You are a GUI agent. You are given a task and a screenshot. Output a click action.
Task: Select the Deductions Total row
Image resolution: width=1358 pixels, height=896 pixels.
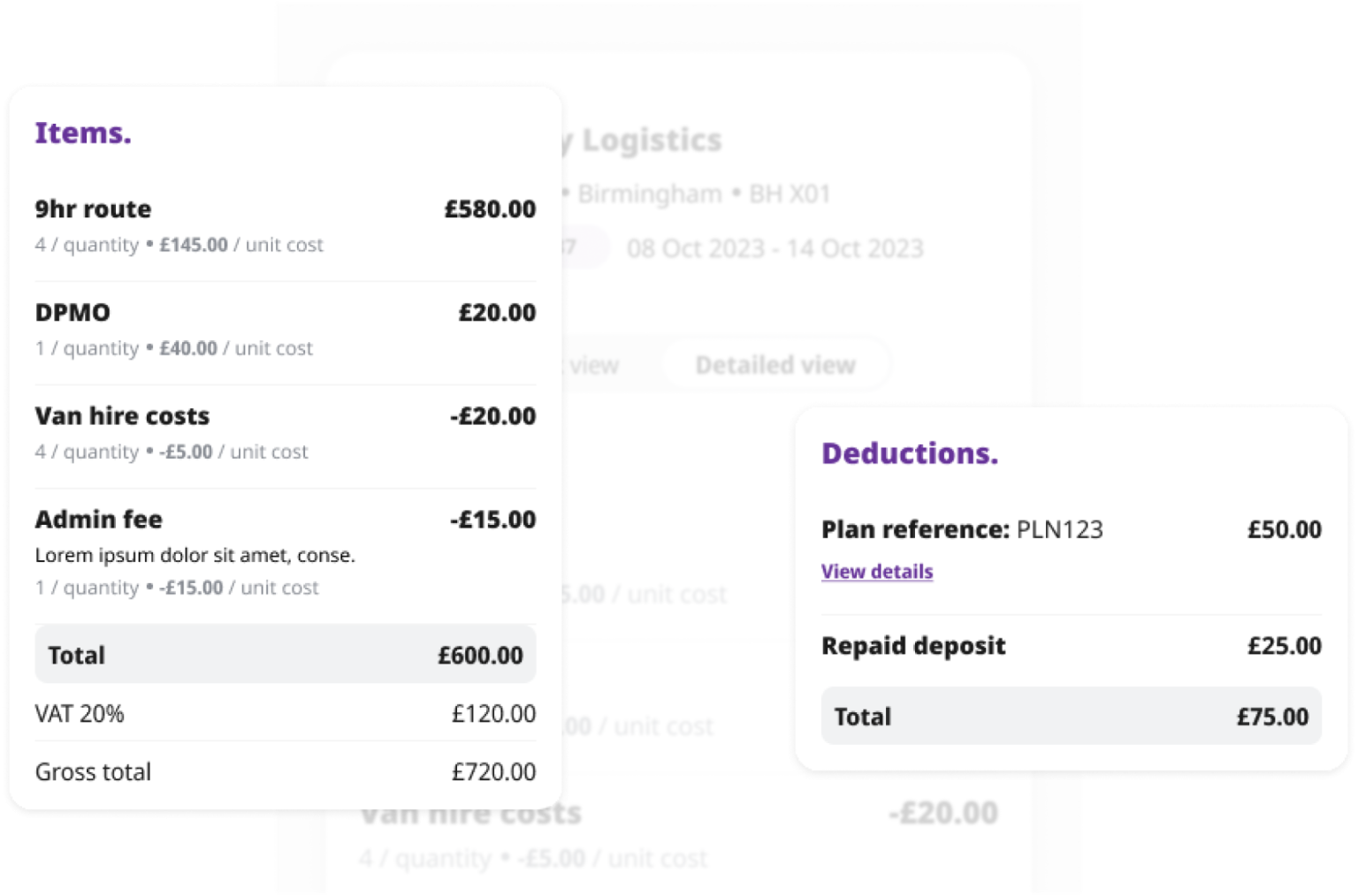click(1071, 717)
